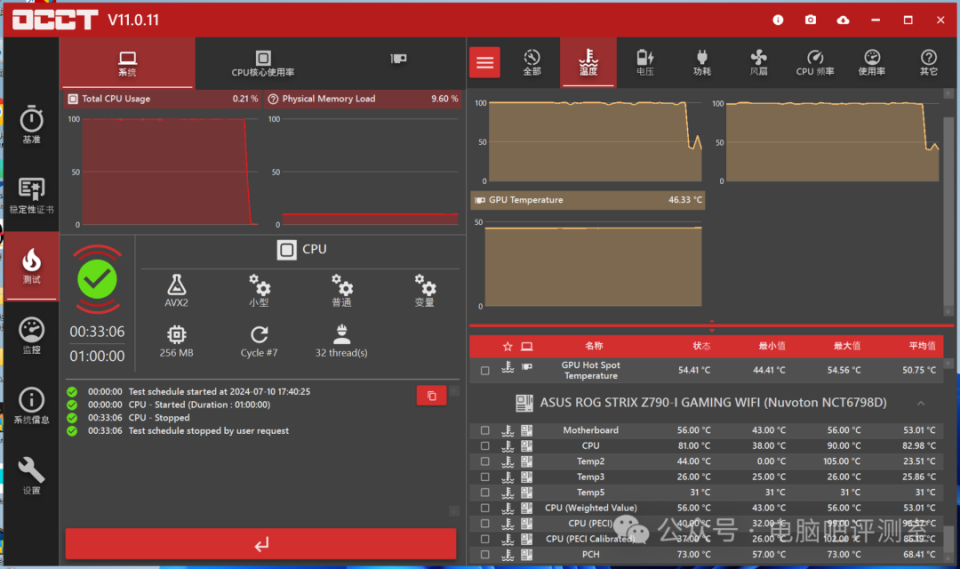Tick the CPU (Weighted Value) checkbox
The height and width of the screenshot is (569, 960).
pos(485,508)
